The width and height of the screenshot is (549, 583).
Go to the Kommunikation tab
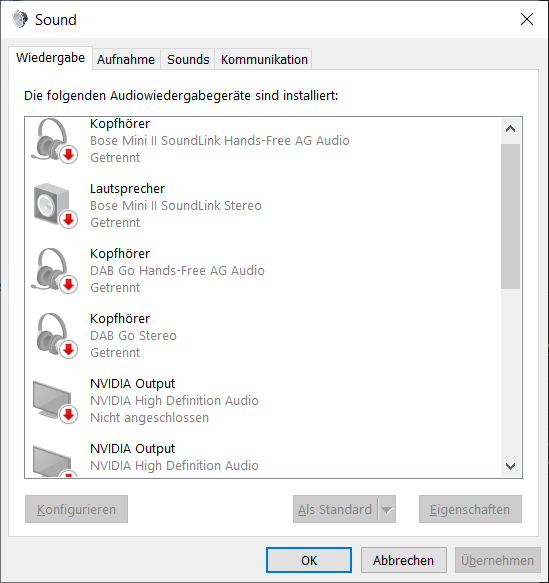click(x=264, y=59)
